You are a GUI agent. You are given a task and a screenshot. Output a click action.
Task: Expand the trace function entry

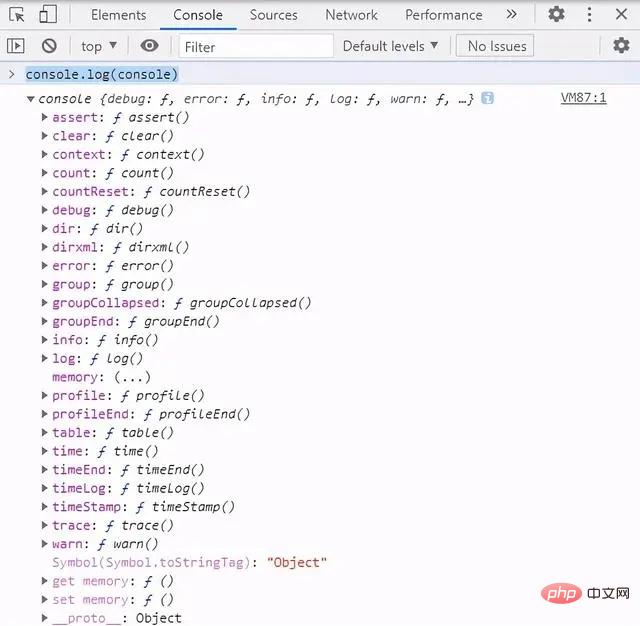(44, 525)
